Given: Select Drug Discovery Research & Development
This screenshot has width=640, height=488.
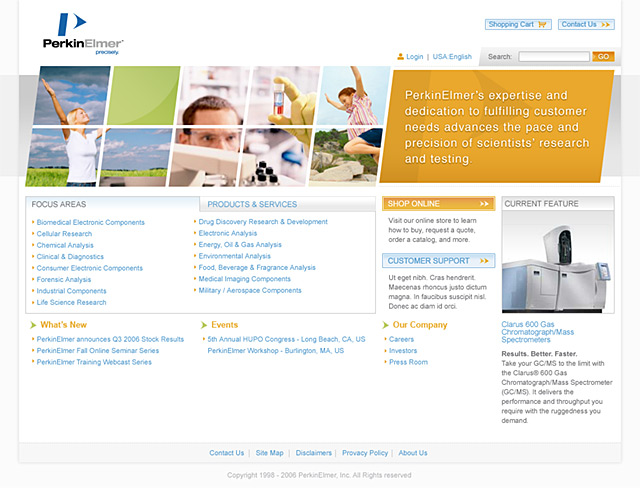Looking at the screenshot, I should pos(263,222).
